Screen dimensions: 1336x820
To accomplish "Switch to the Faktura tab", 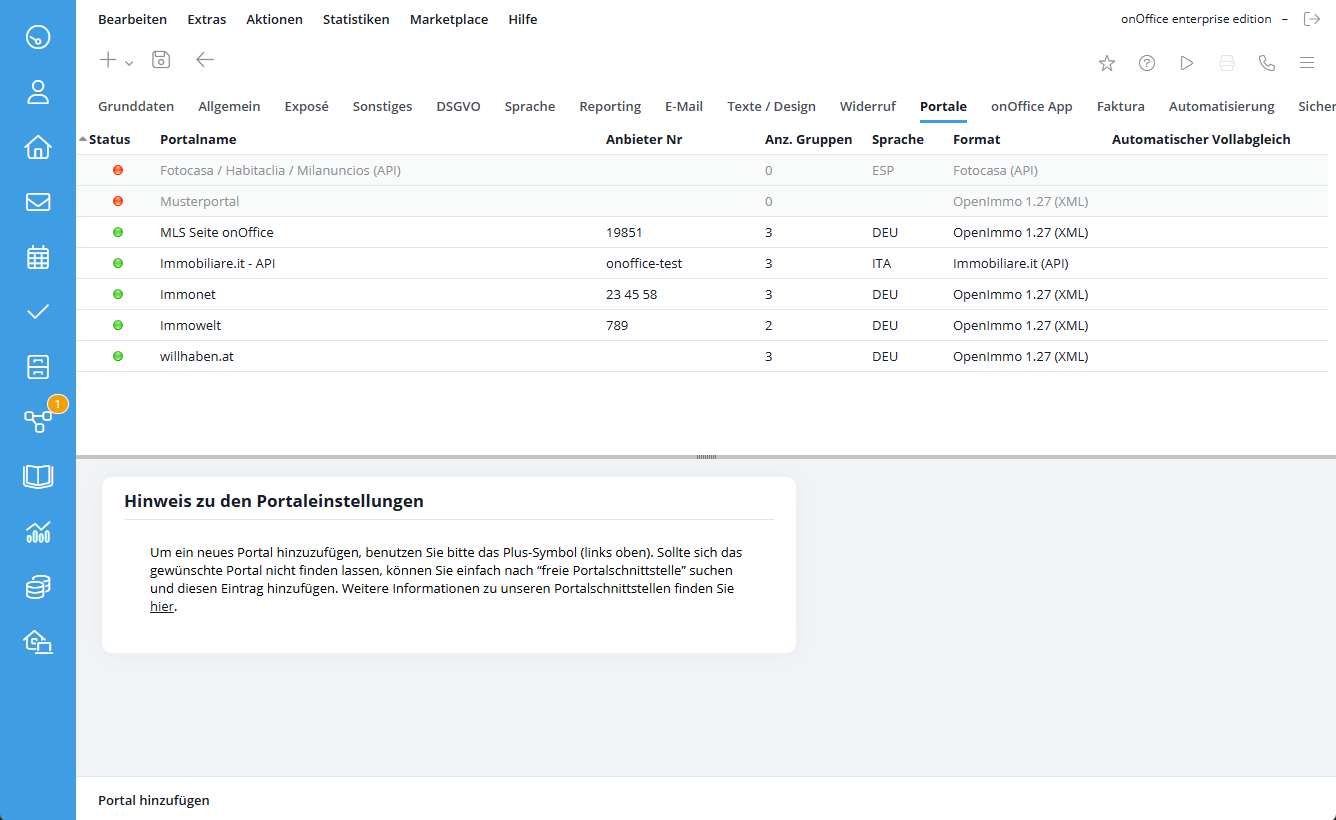I will coord(1120,106).
